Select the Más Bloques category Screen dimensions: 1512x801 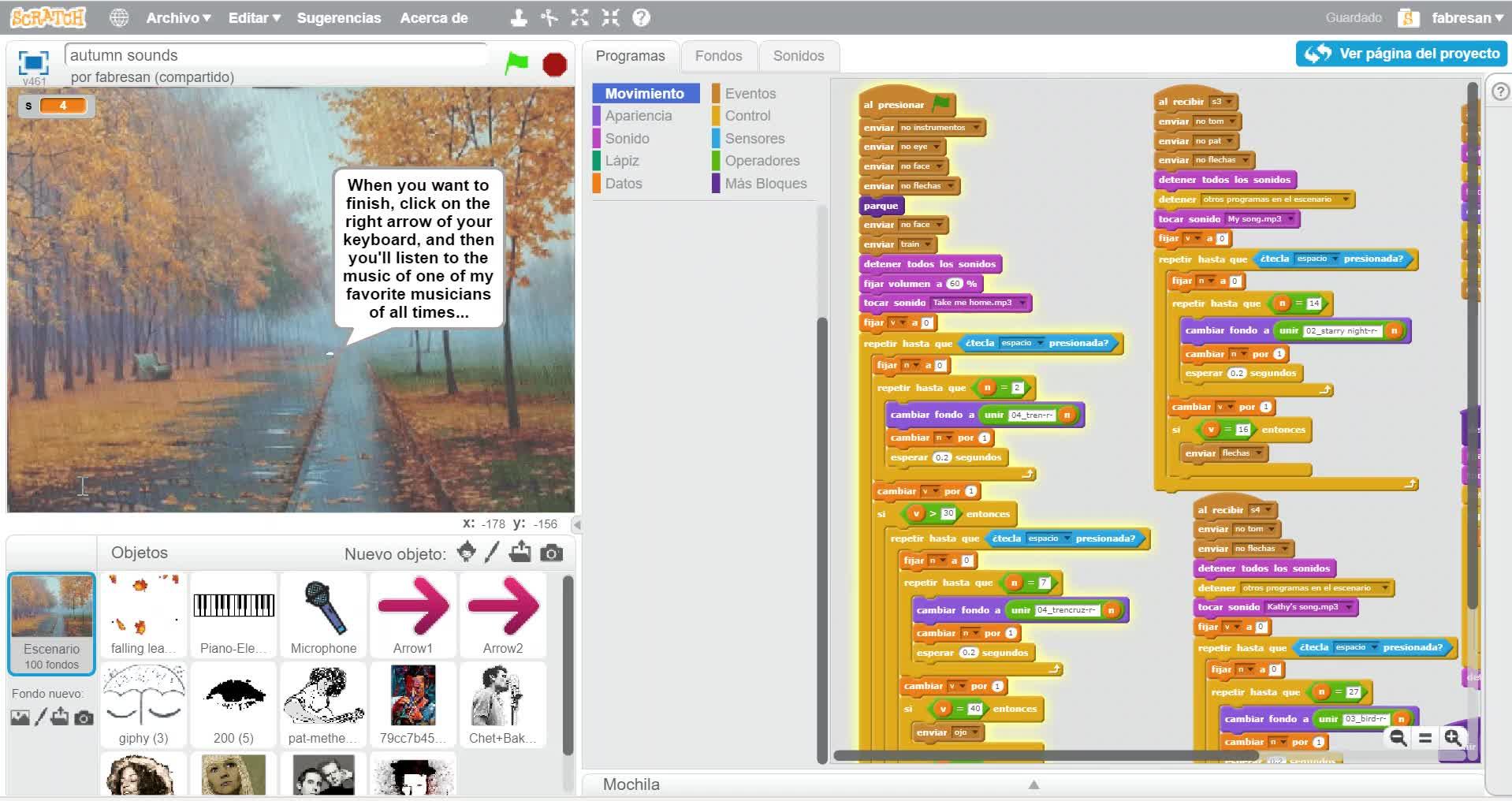click(765, 184)
